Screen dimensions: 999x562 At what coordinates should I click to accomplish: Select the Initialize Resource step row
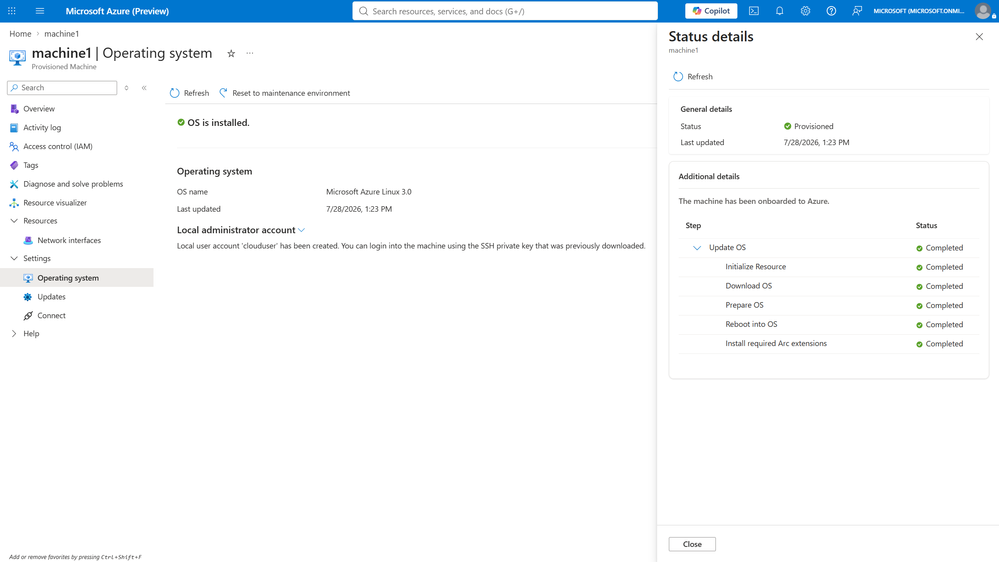[828, 267]
